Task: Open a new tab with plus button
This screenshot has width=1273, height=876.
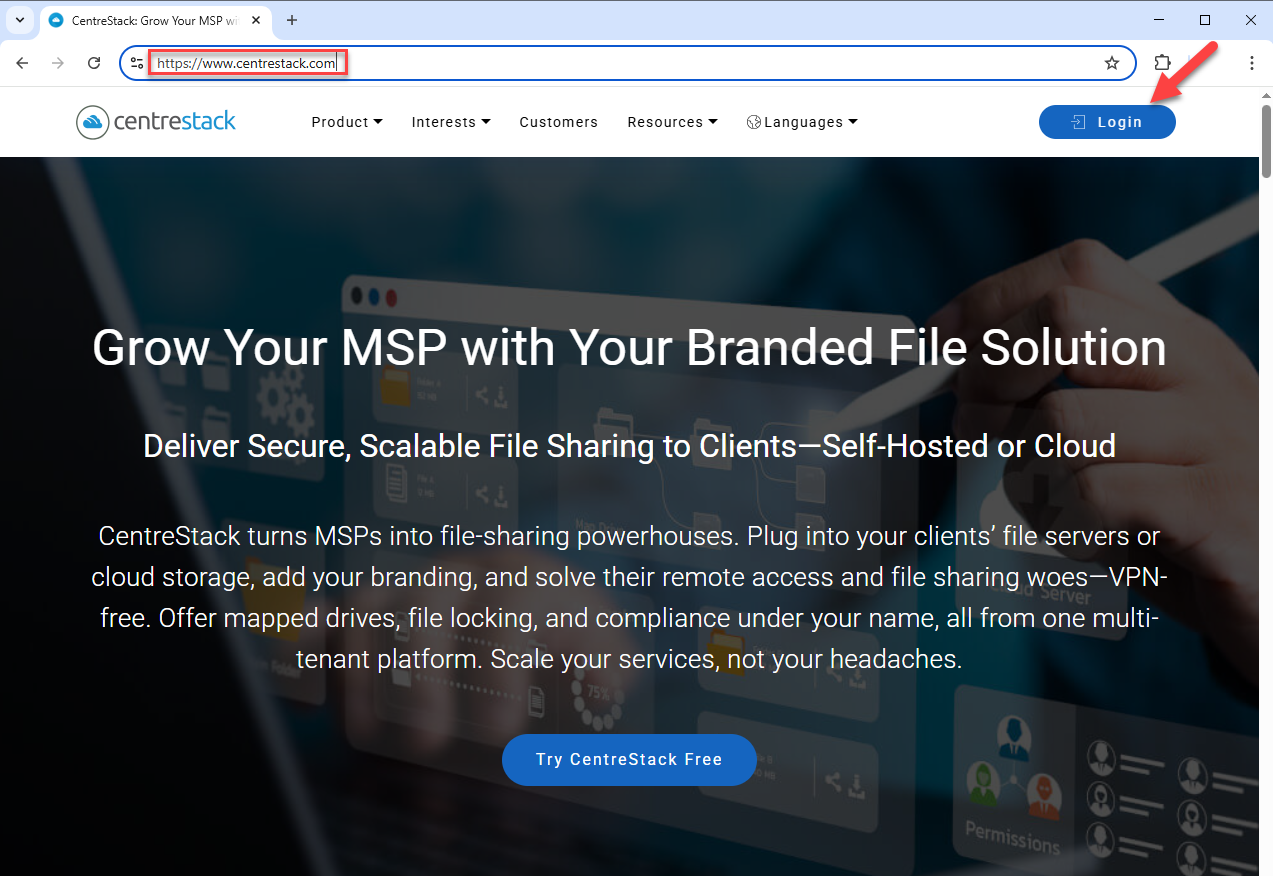Action: click(292, 20)
